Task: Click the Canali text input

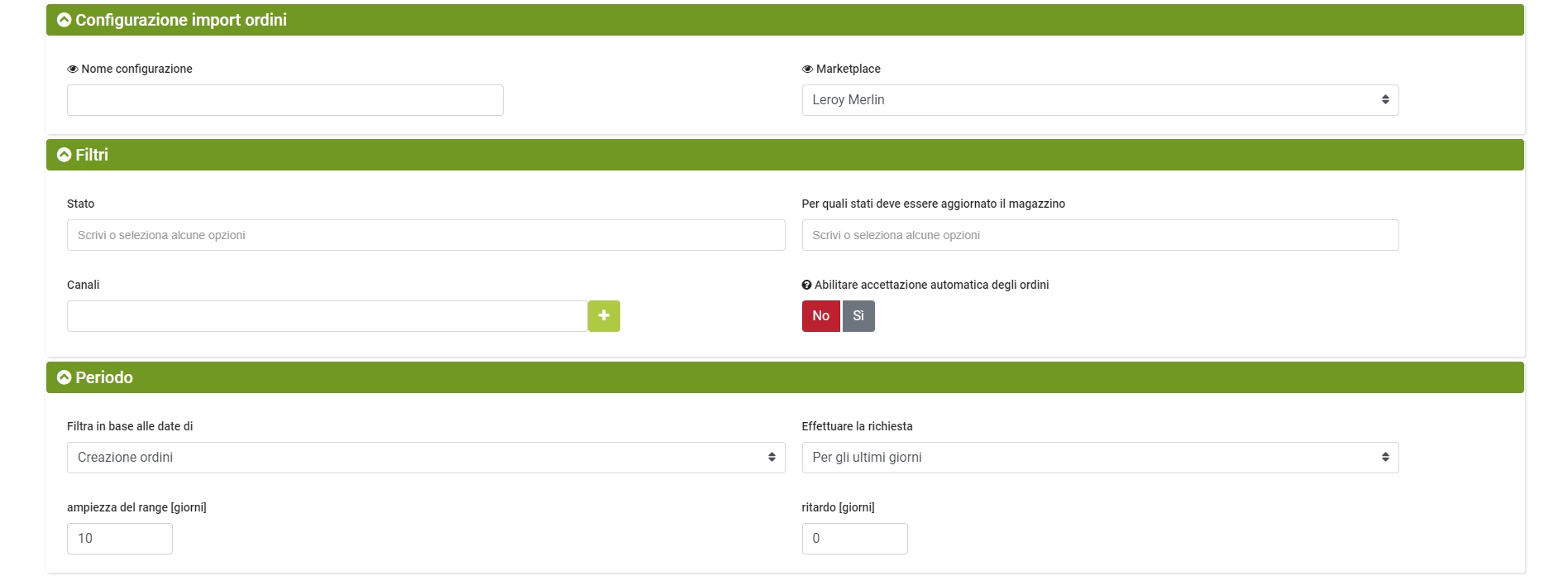Action: (327, 316)
